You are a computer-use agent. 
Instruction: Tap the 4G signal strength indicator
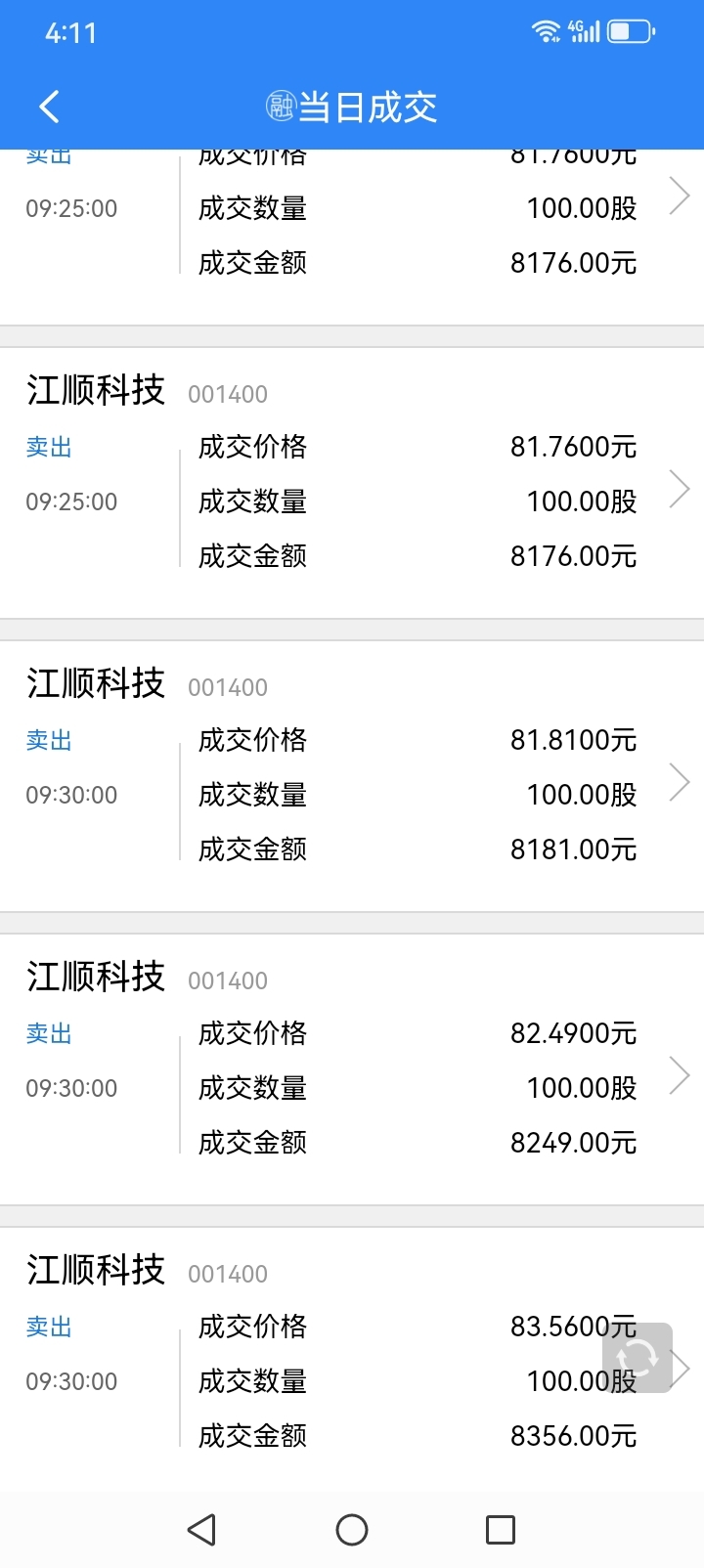[584, 31]
